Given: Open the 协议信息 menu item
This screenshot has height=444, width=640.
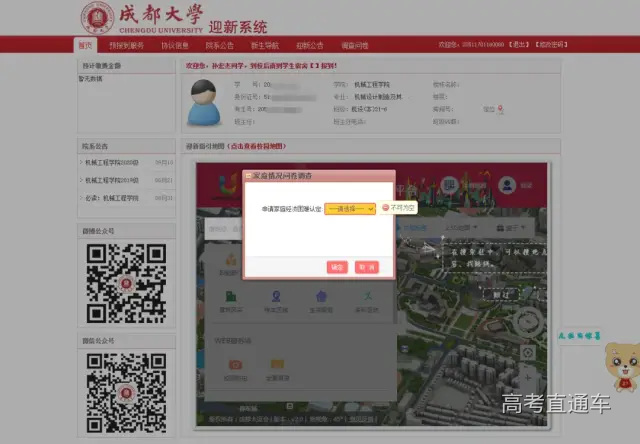Looking at the screenshot, I should click(175, 46).
